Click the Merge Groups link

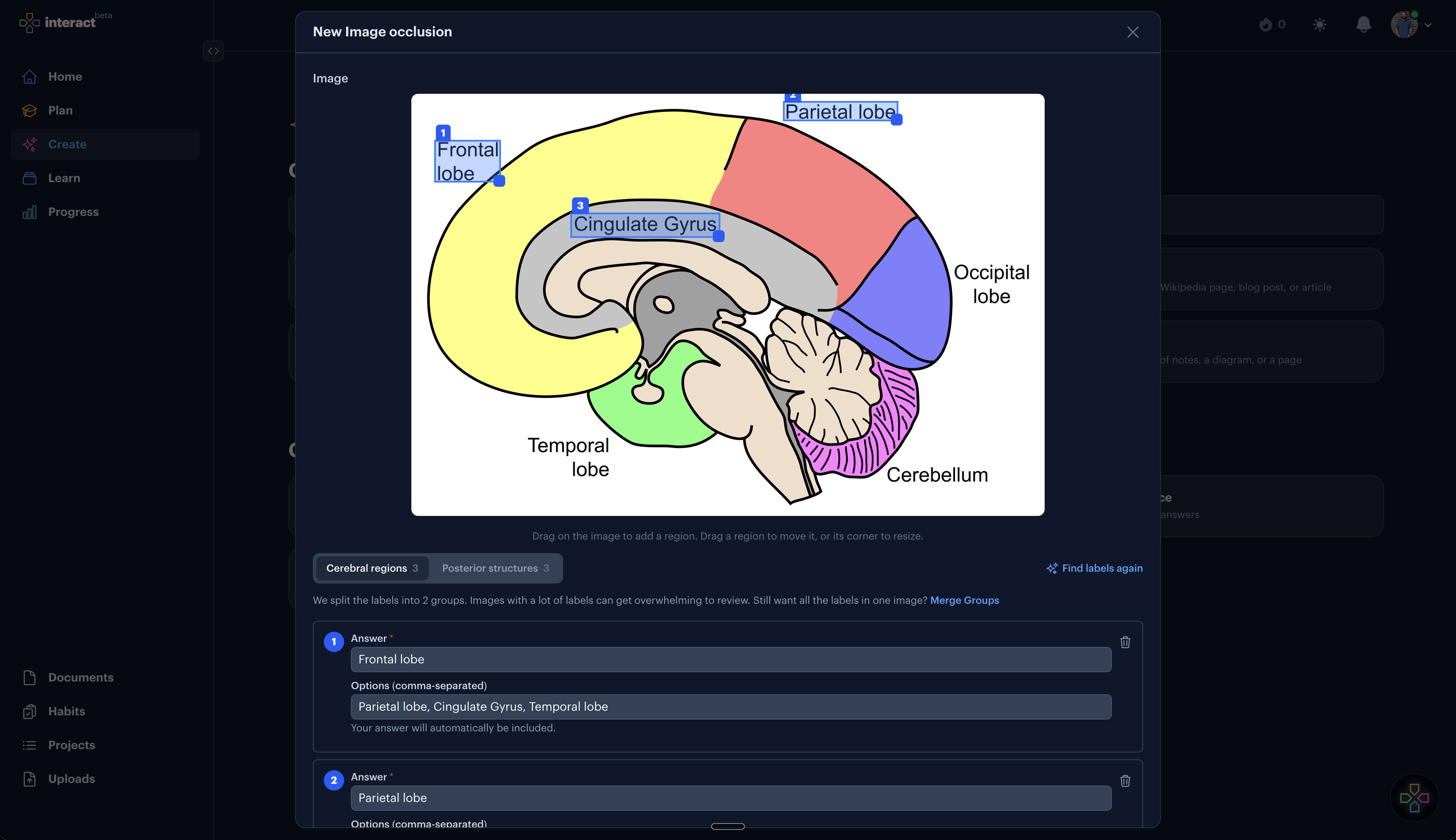point(964,600)
